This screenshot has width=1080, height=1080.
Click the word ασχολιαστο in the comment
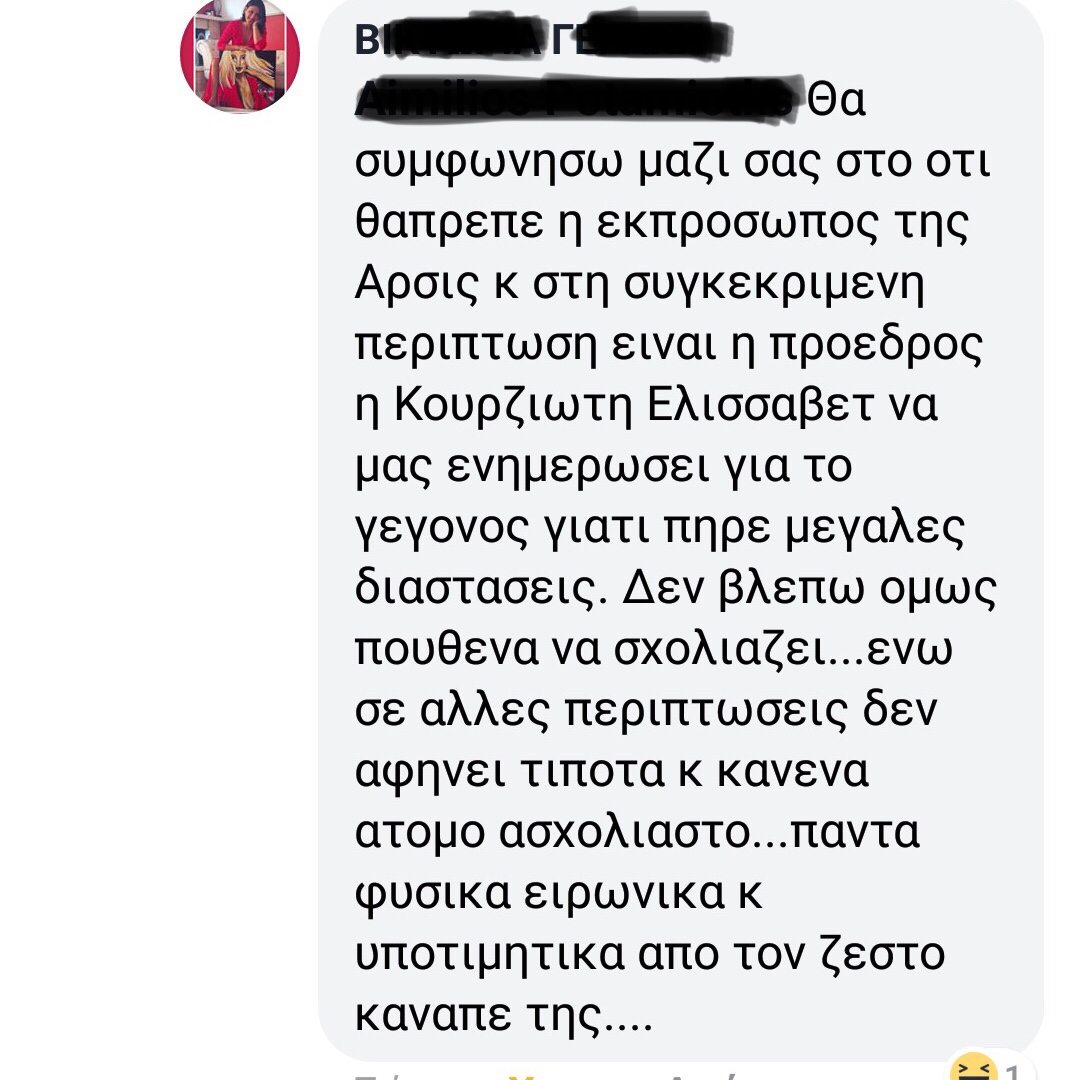(625, 832)
